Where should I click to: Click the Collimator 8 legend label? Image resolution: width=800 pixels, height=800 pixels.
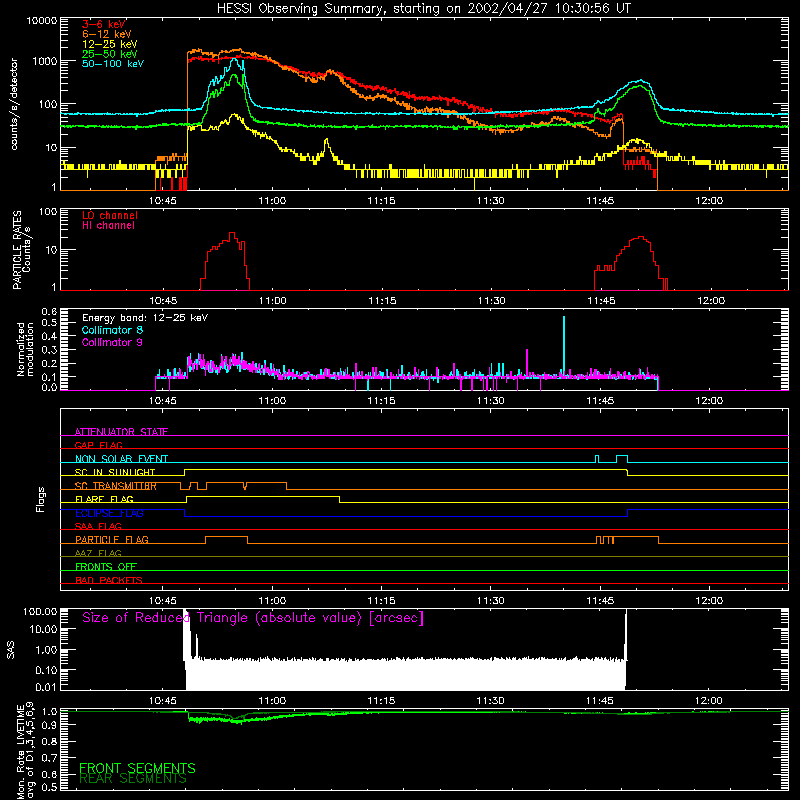click(x=112, y=330)
